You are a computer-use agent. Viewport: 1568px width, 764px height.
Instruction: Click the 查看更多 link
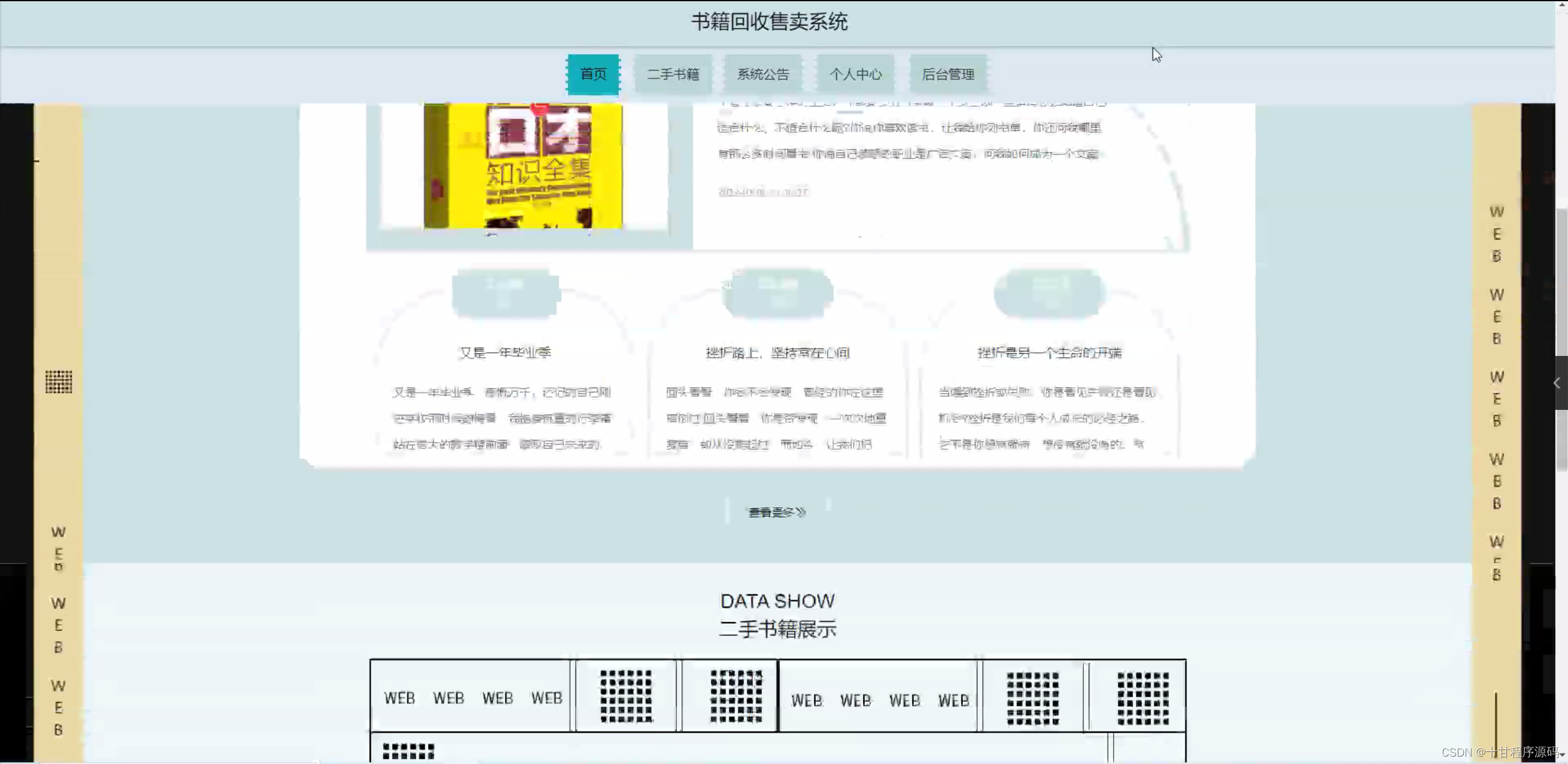pos(776,512)
